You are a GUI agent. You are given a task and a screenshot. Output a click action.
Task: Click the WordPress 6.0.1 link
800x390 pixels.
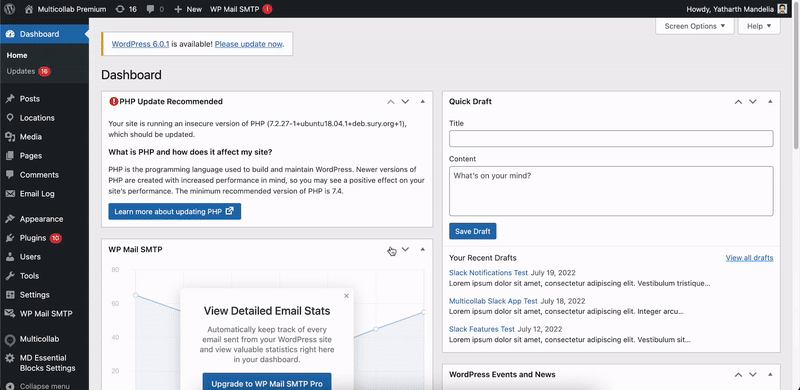pos(140,44)
